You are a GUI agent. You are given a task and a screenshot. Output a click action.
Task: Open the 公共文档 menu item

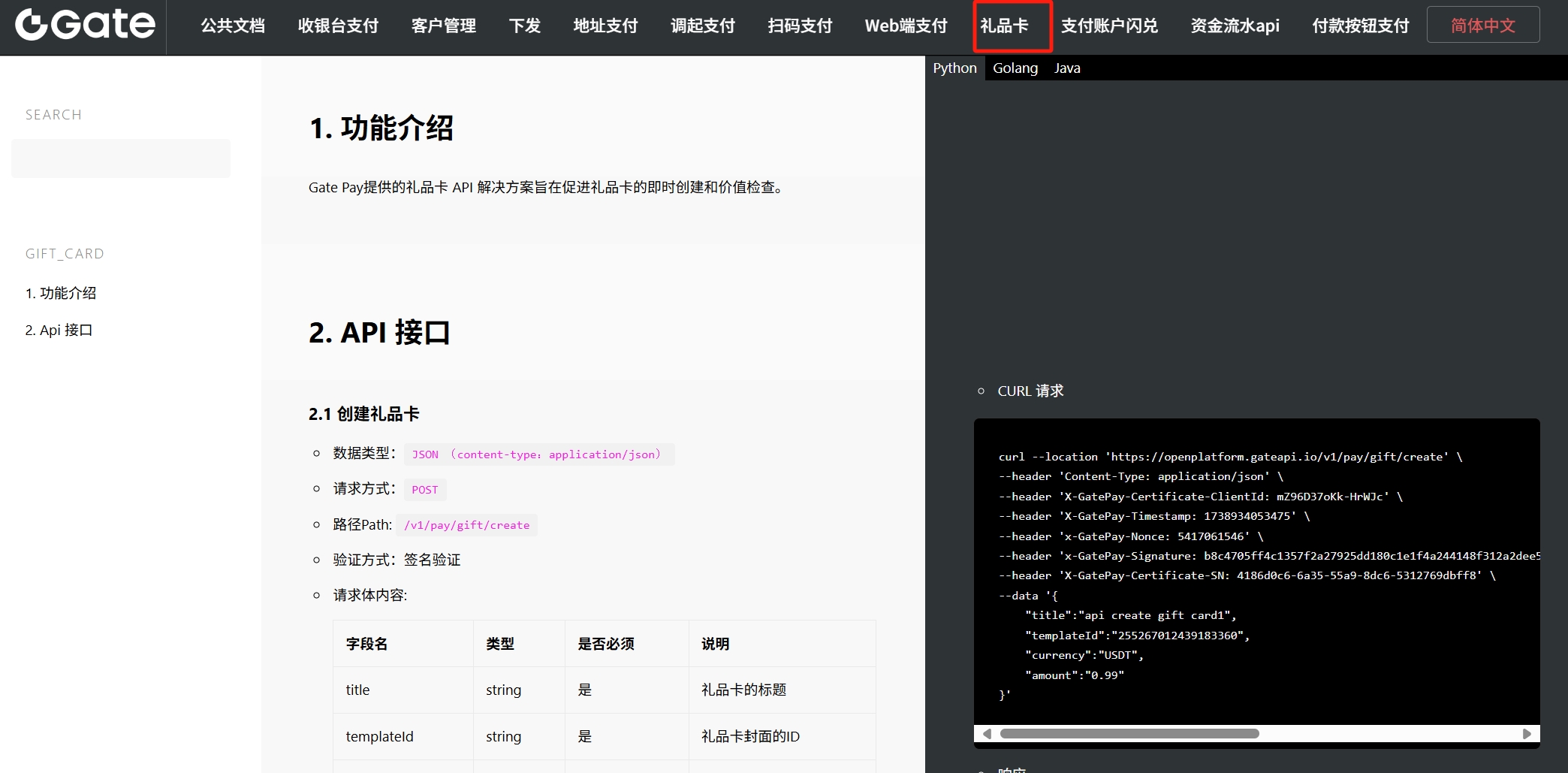[233, 26]
